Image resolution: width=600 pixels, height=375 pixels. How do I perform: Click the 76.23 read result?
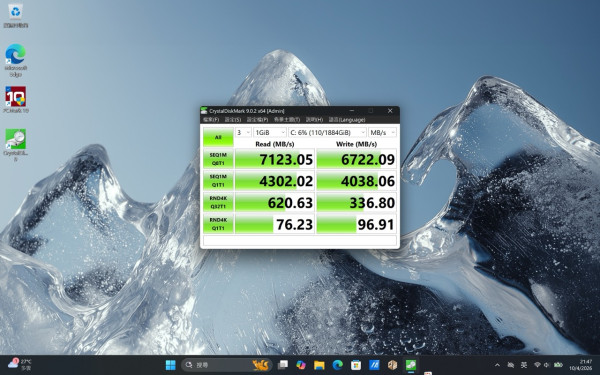click(x=275, y=224)
